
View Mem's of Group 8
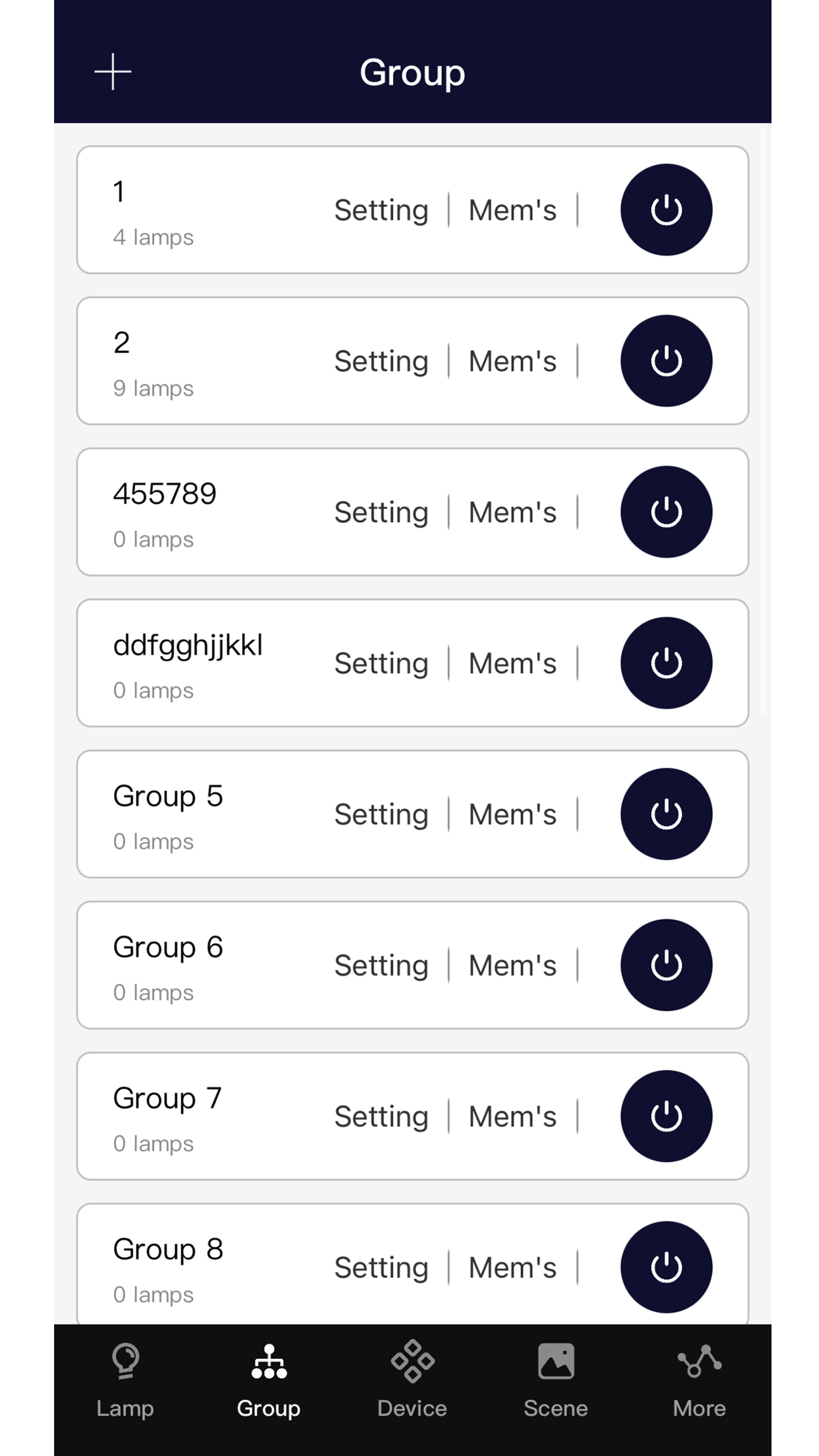512,1267
